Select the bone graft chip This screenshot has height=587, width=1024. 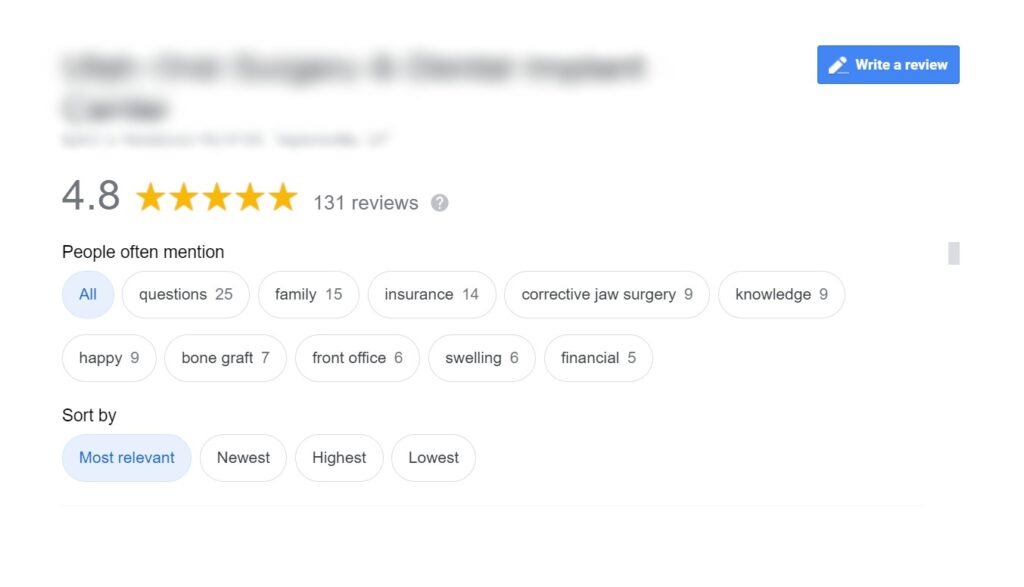[x=225, y=358]
